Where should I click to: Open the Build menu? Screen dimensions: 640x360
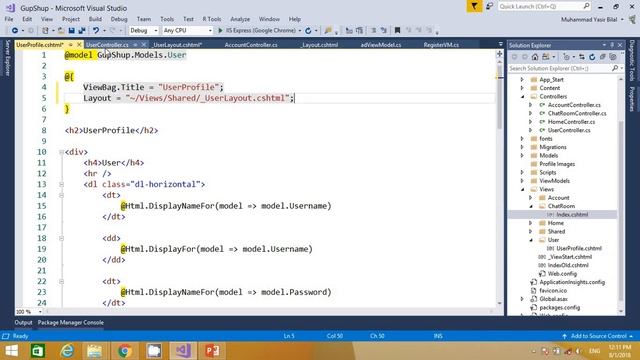coord(95,19)
